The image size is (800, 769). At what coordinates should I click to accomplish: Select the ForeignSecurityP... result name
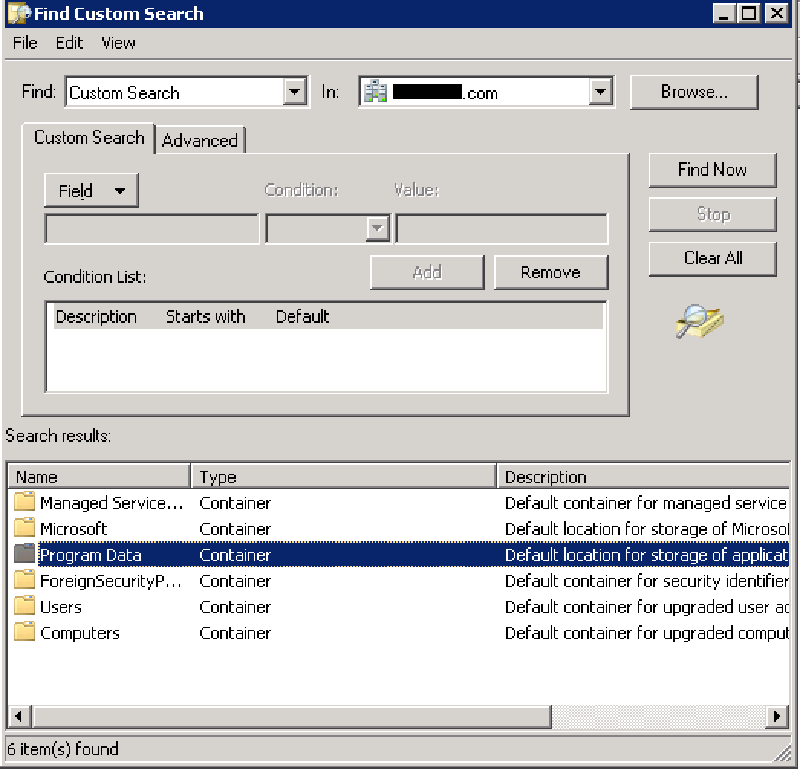tap(111, 581)
